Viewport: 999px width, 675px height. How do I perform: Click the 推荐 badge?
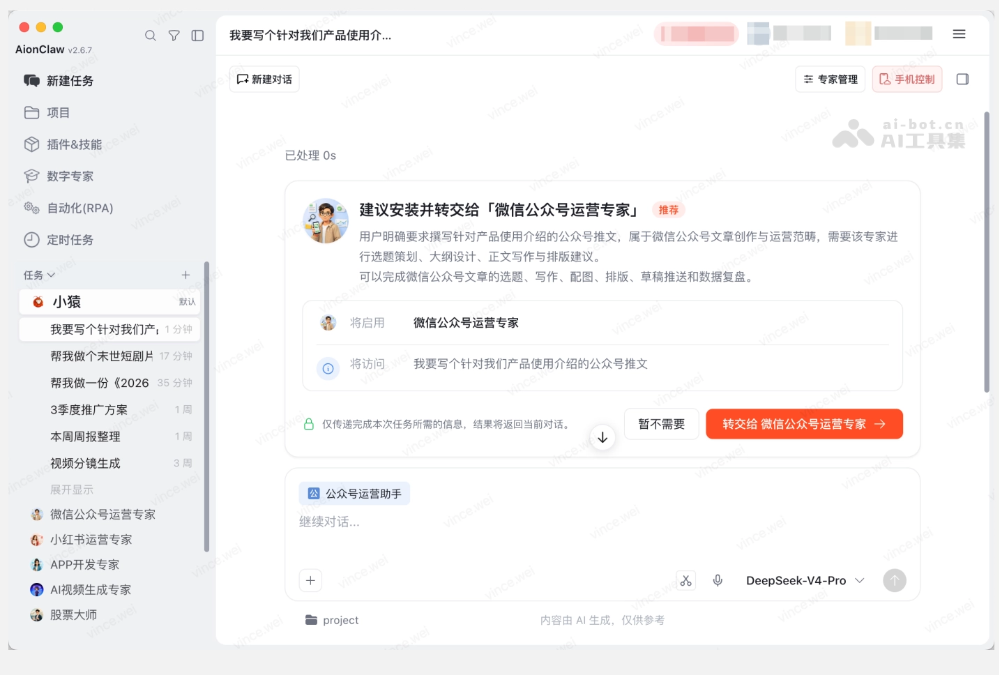pos(668,210)
